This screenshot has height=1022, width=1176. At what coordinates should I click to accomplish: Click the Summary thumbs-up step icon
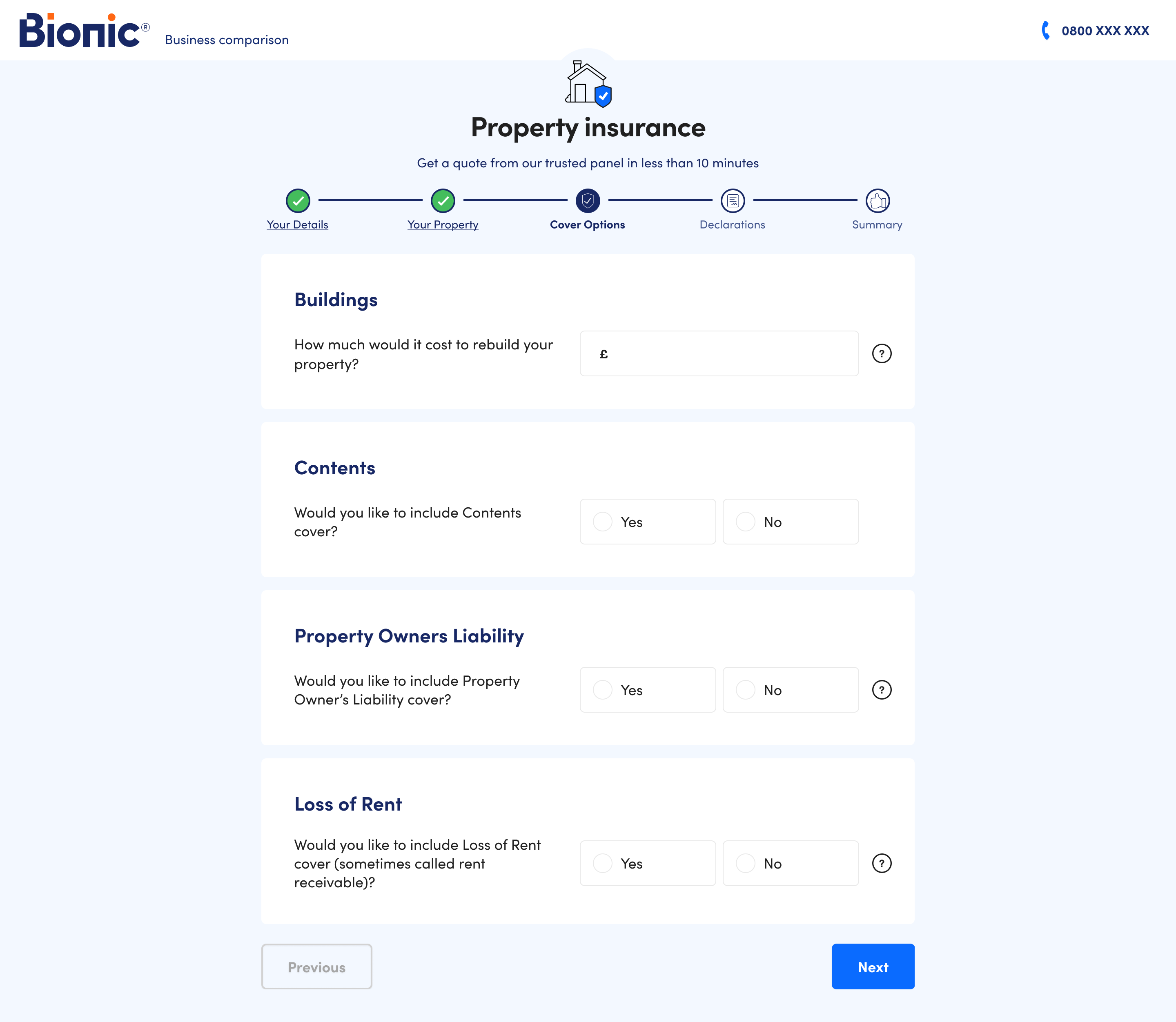[878, 201]
